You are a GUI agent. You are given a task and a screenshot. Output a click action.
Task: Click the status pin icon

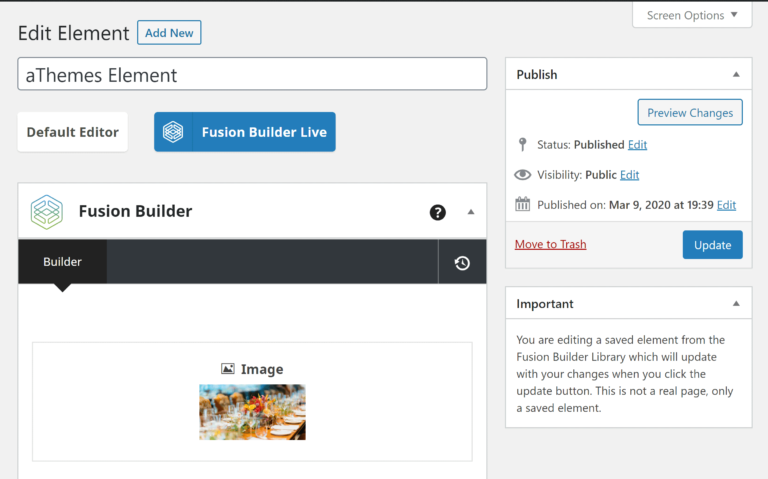coord(522,144)
